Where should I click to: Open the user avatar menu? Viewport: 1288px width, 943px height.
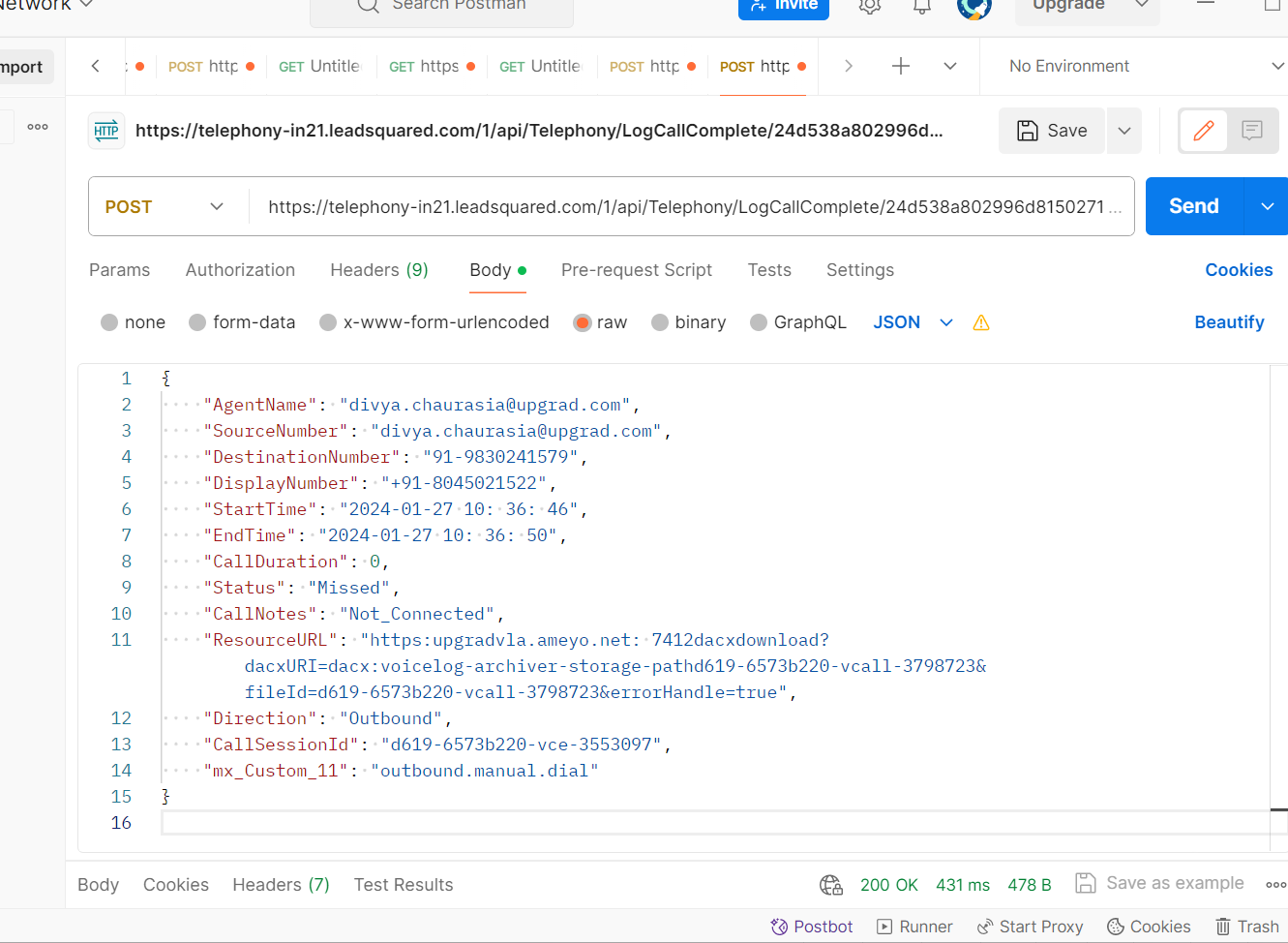[x=974, y=6]
